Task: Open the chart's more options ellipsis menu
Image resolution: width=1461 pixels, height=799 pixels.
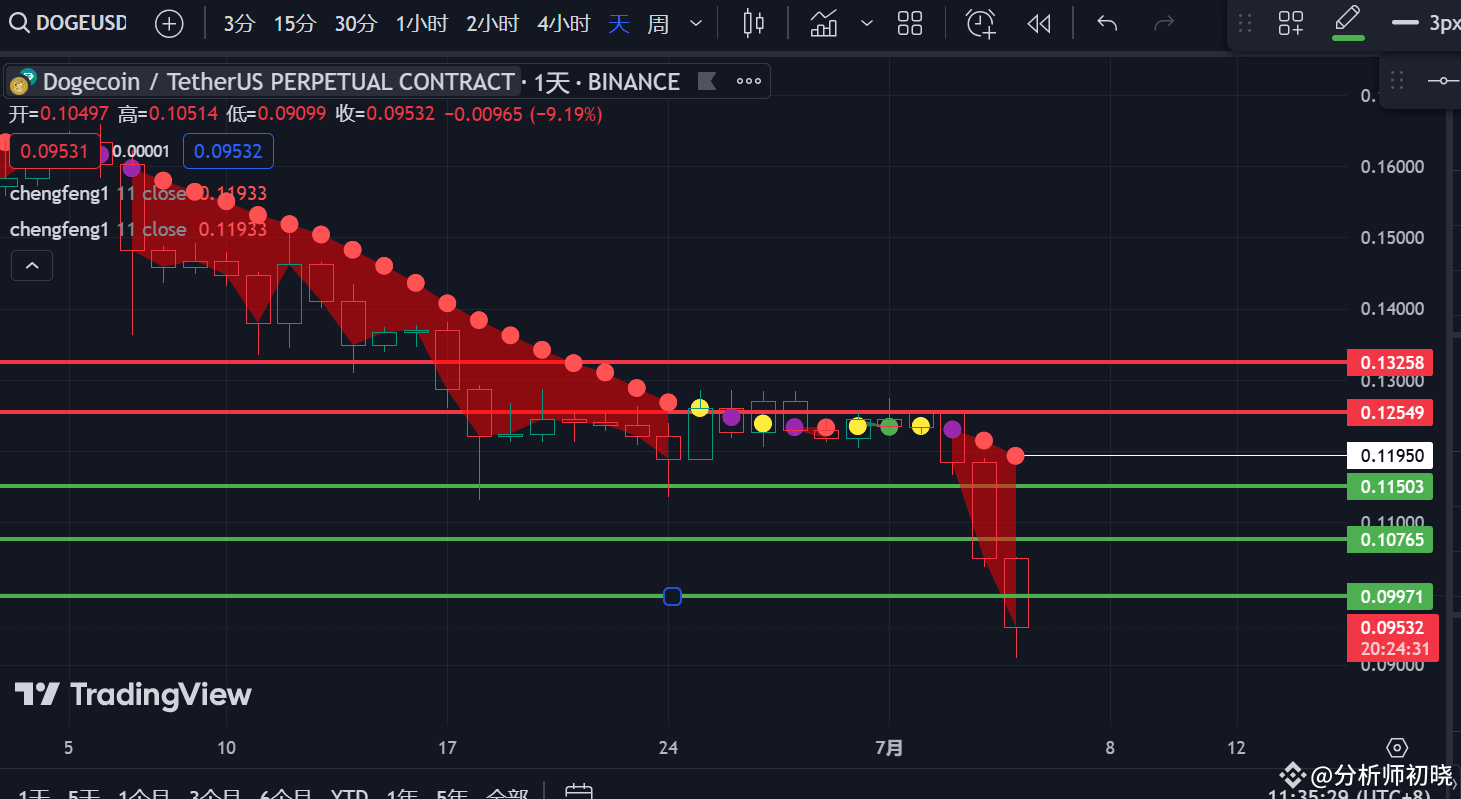Action: (x=749, y=81)
